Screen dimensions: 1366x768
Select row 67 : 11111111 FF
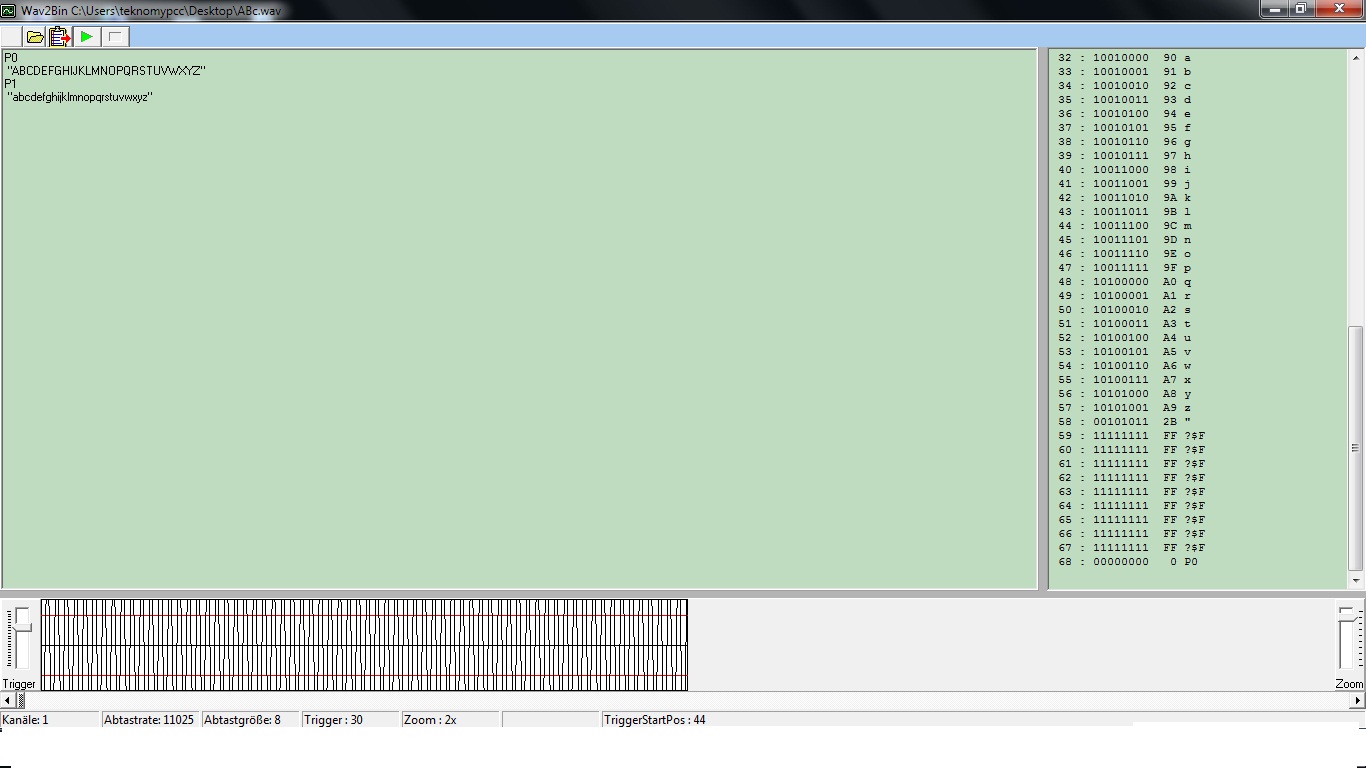tap(1132, 548)
